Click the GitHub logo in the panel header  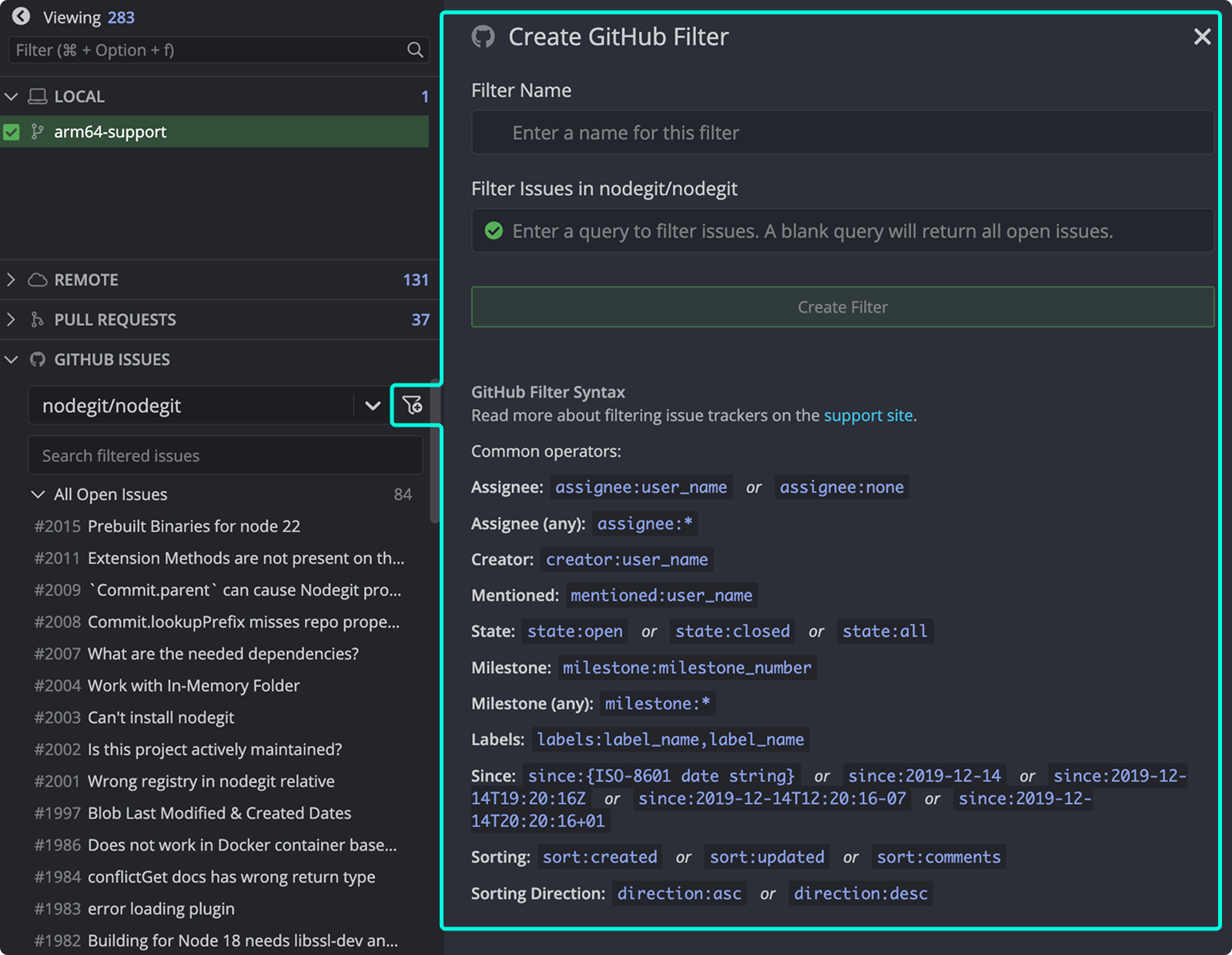click(x=484, y=36)
